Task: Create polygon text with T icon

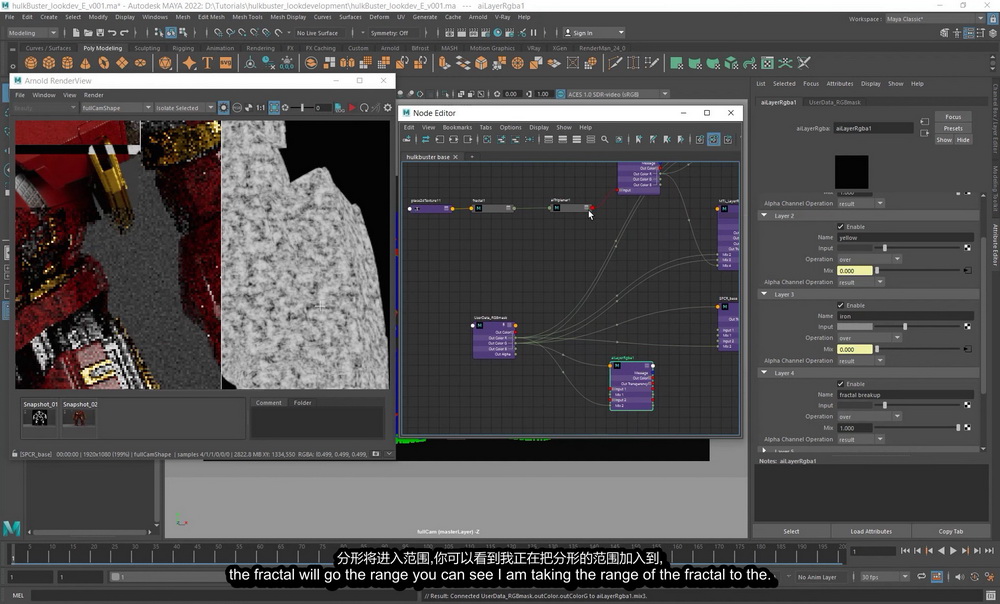Action: 207,63
